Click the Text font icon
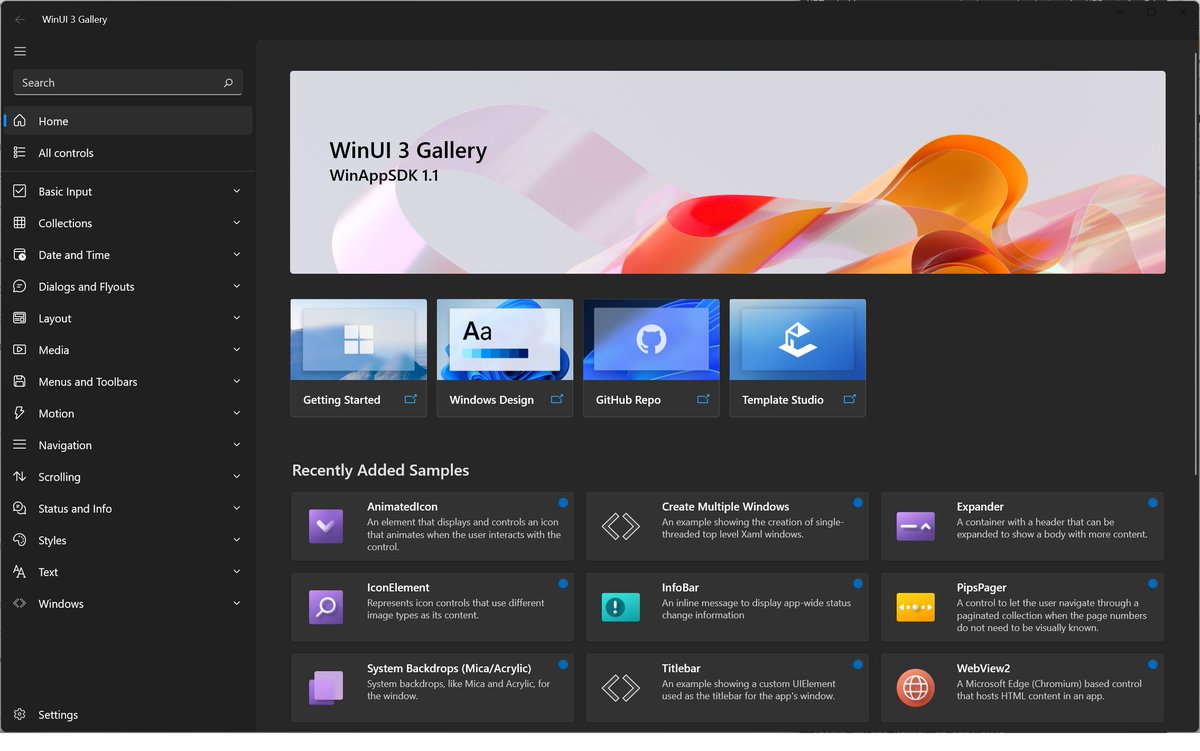Image resolution: width=1200 pixels, height=751 pixels. point(20,572)
